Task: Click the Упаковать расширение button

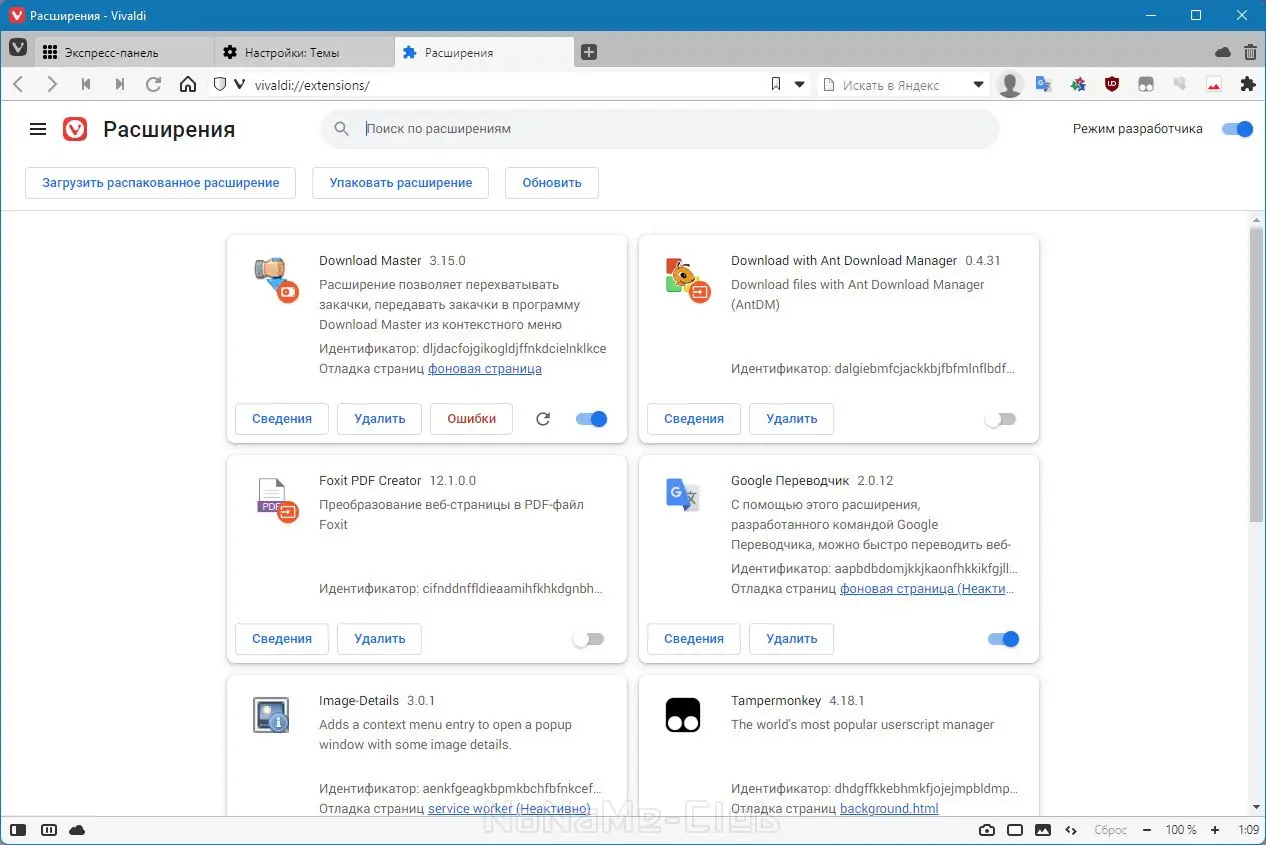Action: [401, 183]
